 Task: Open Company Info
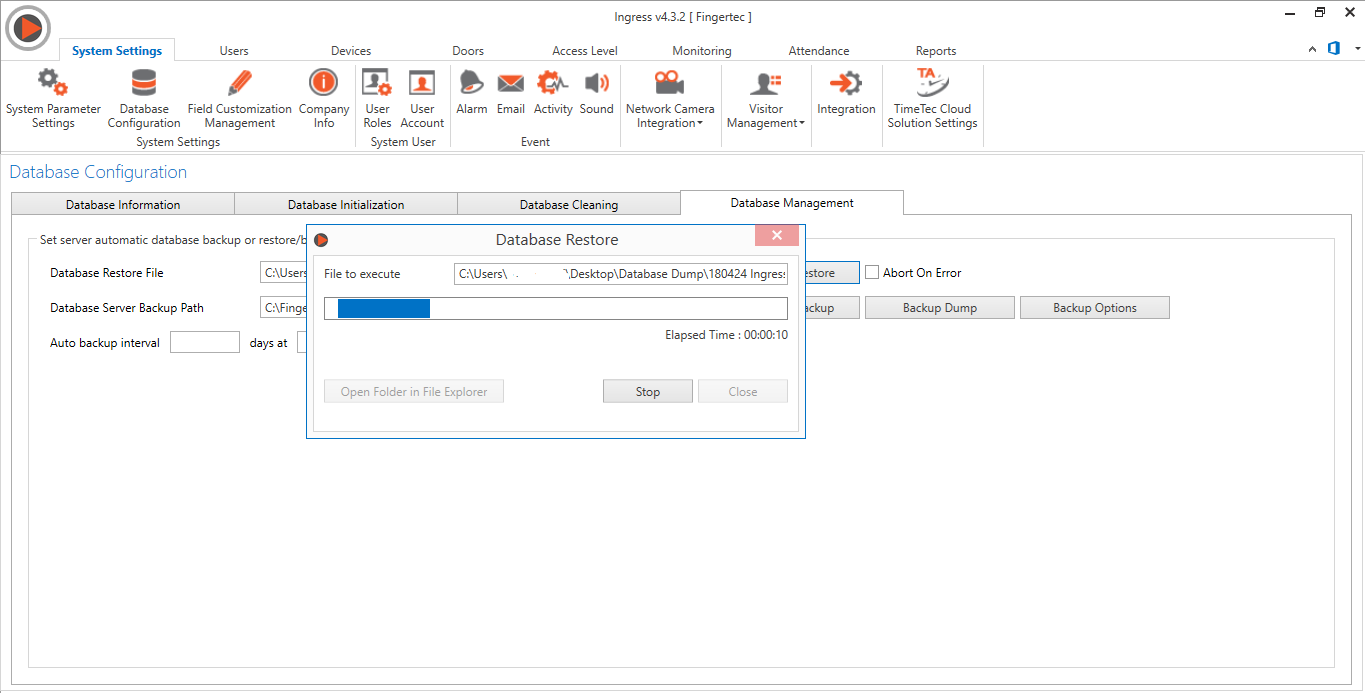click(324, 99)
